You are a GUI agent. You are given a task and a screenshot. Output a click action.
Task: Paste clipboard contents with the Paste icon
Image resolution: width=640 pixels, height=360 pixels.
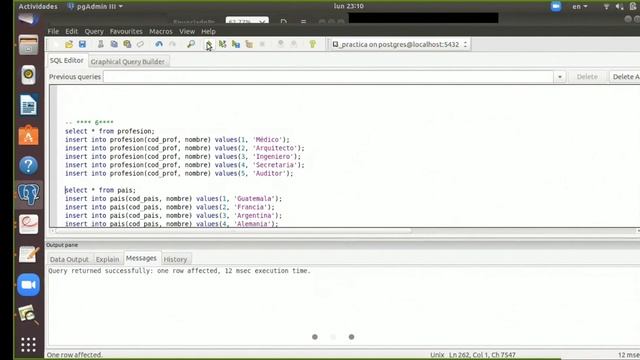coord(127,44)
